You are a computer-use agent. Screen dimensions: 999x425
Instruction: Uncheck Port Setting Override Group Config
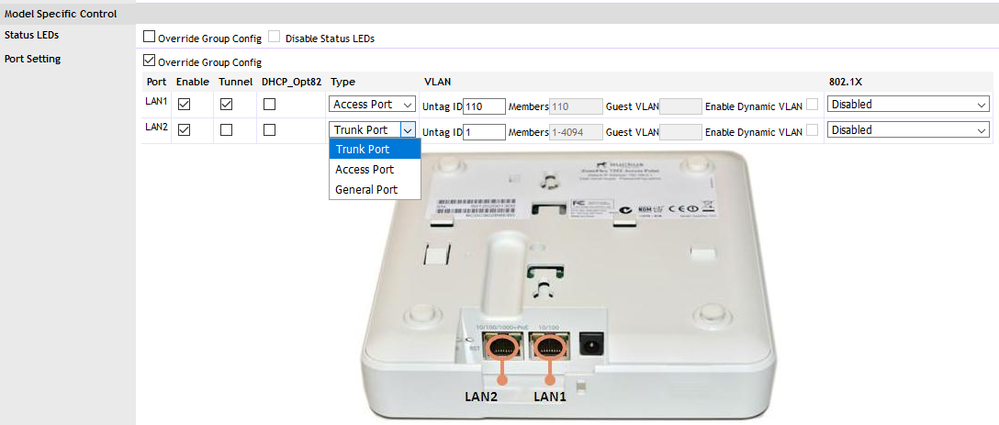149,61
